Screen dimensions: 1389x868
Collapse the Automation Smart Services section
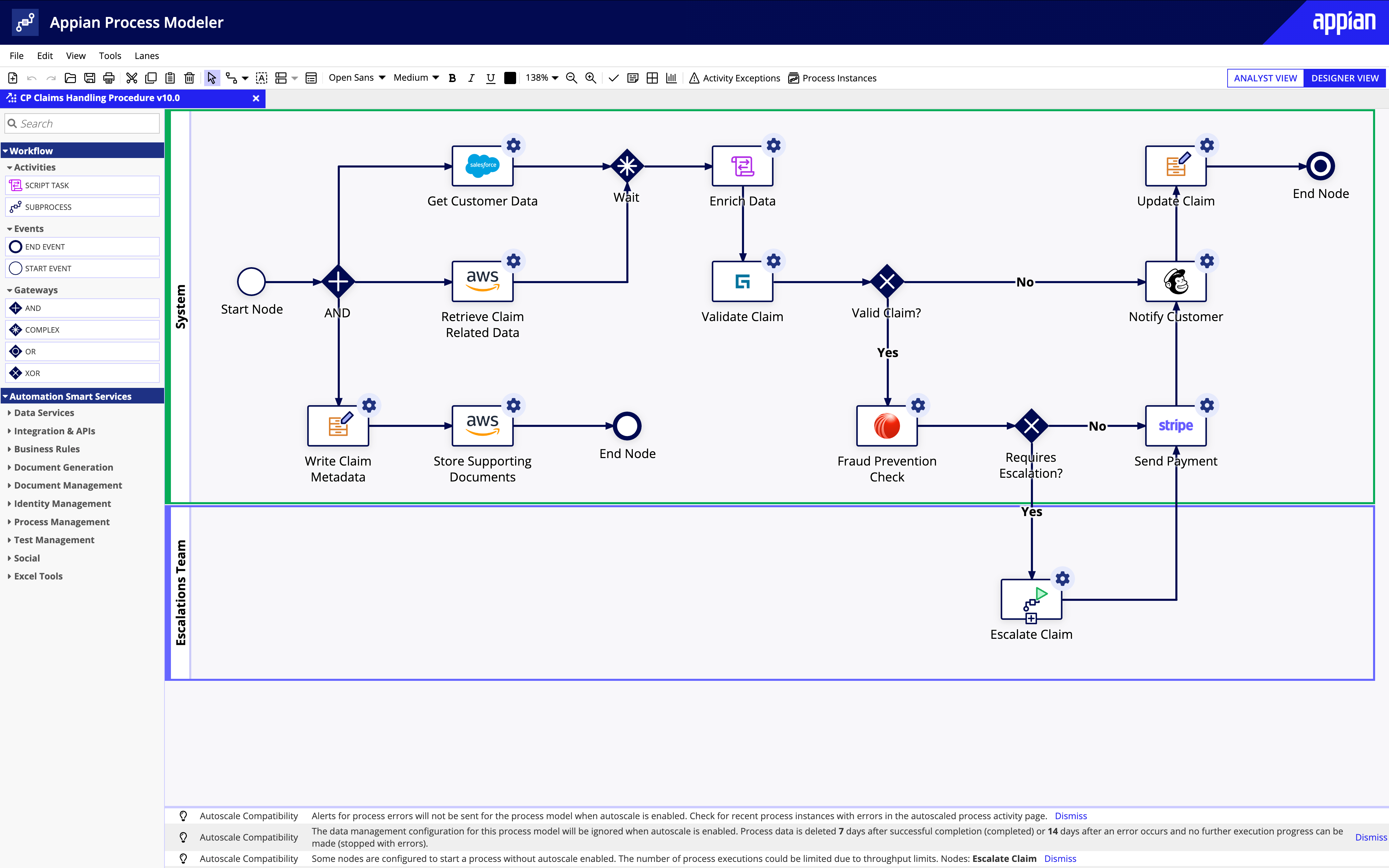coord(83,396)
